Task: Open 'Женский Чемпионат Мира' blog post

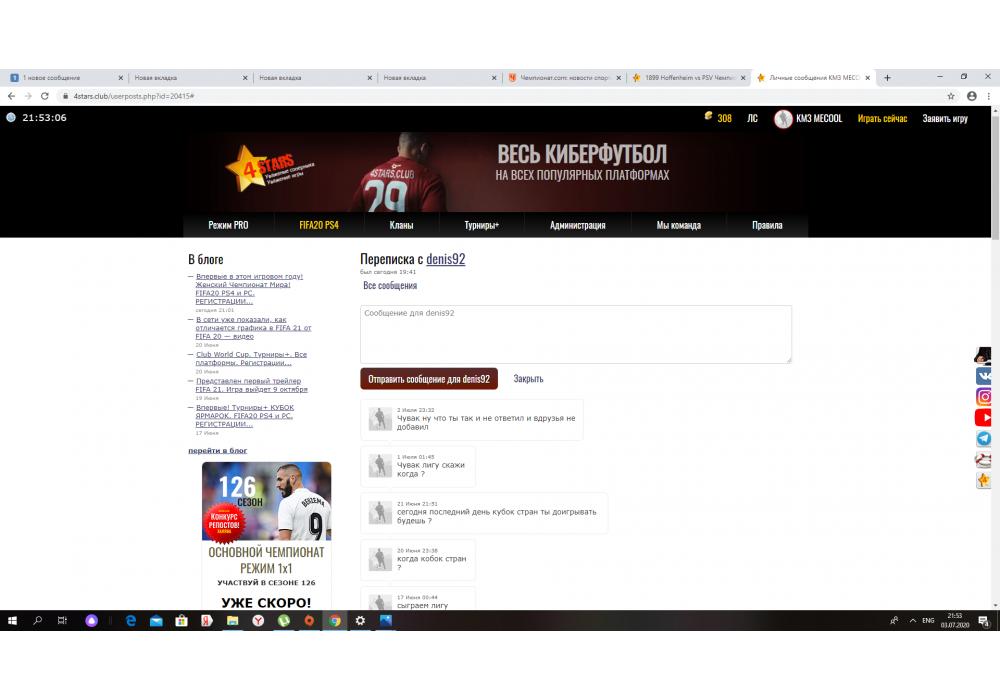Action: pos(249,289)
